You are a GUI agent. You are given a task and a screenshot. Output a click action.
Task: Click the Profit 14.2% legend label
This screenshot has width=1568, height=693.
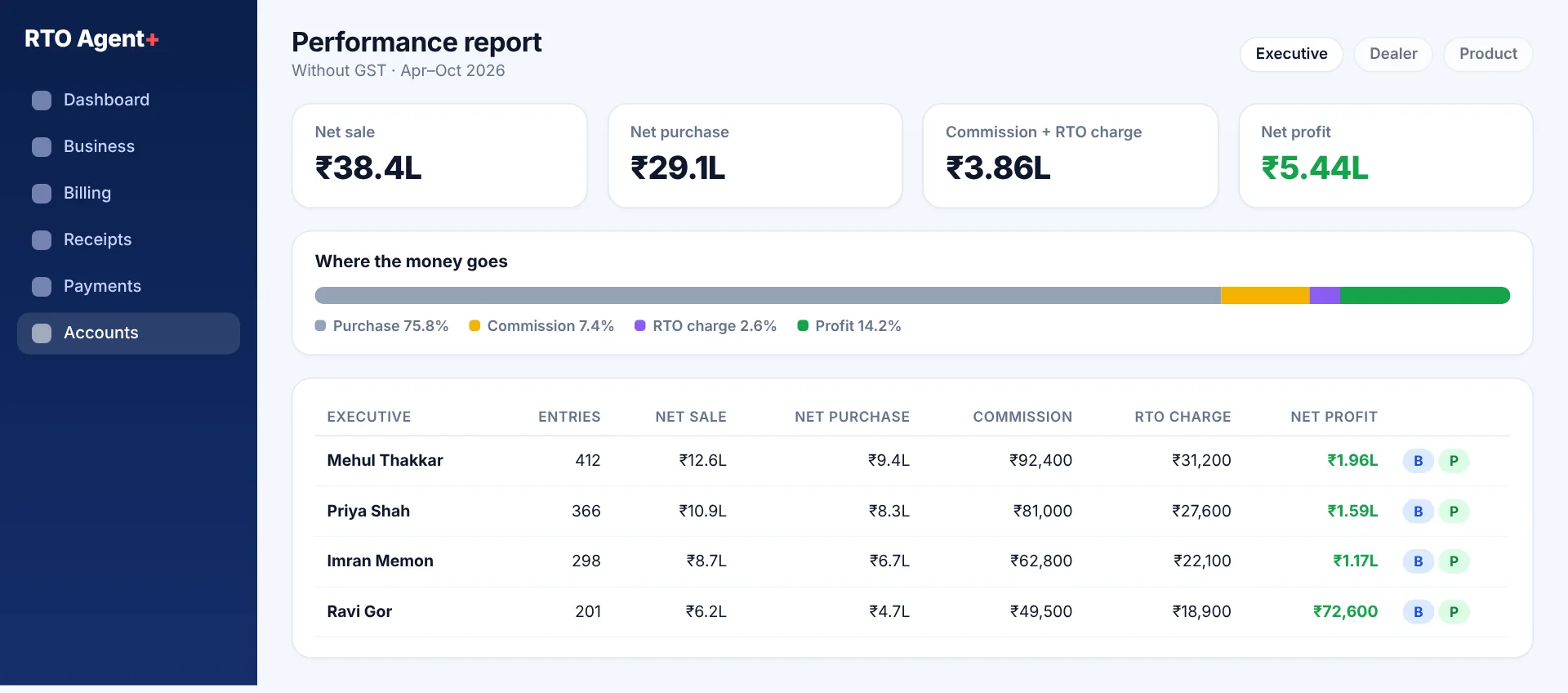pos(857,326)
